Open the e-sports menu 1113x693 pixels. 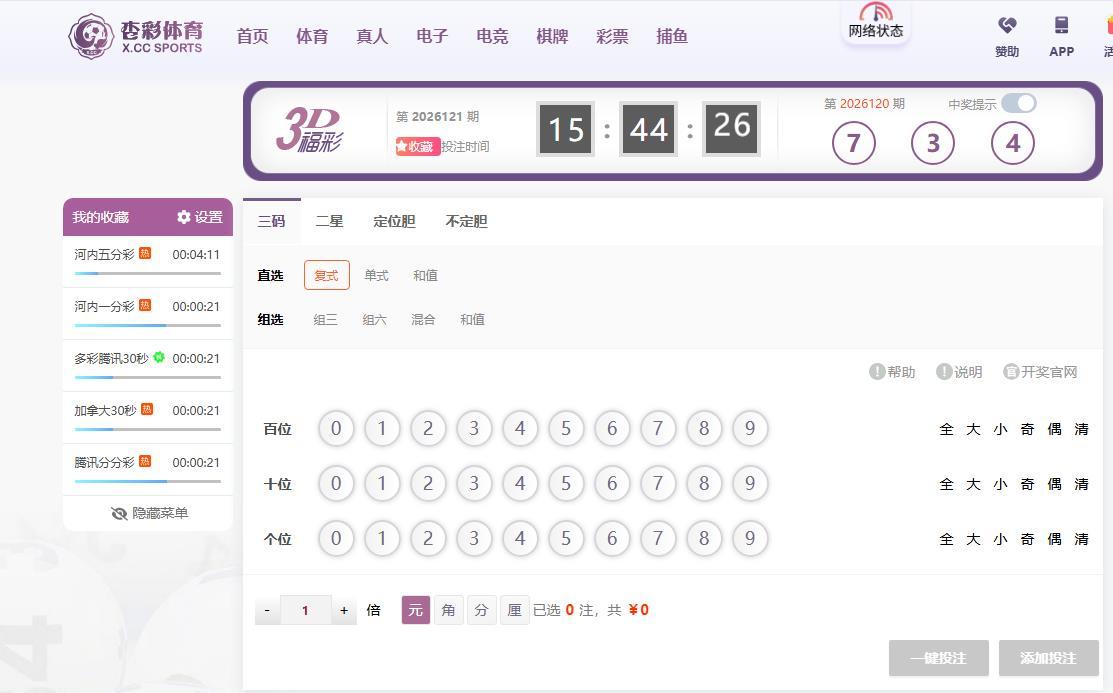493,36
